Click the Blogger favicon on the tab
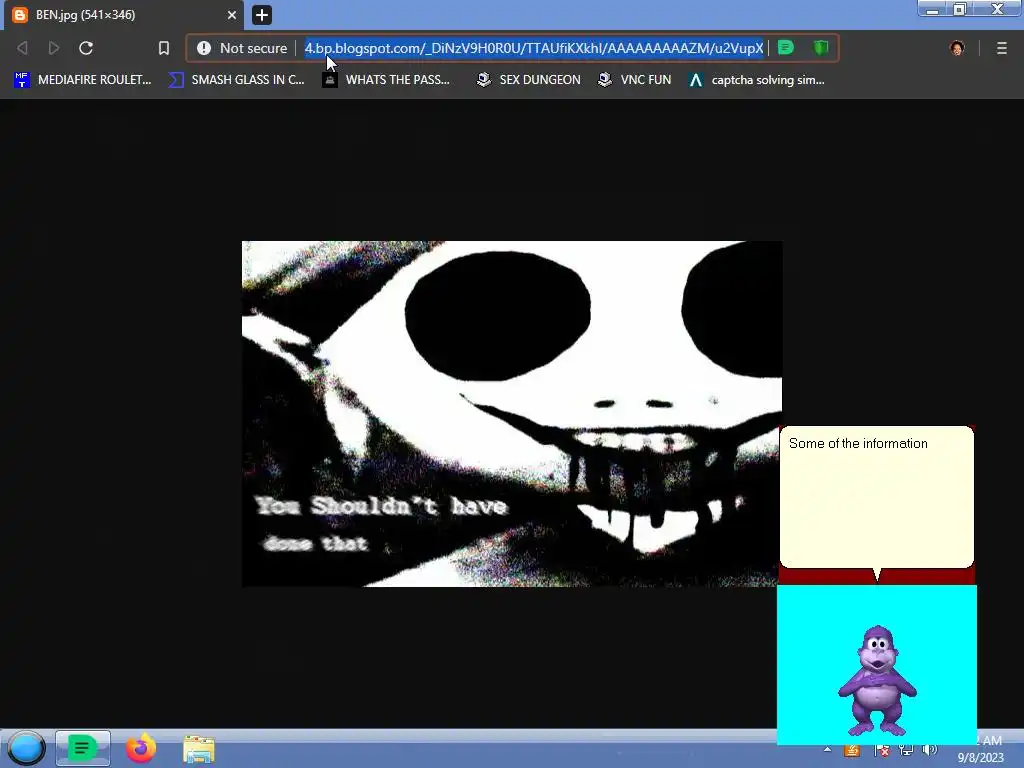This screenshot has height=768, width=1024. (20, 14)
